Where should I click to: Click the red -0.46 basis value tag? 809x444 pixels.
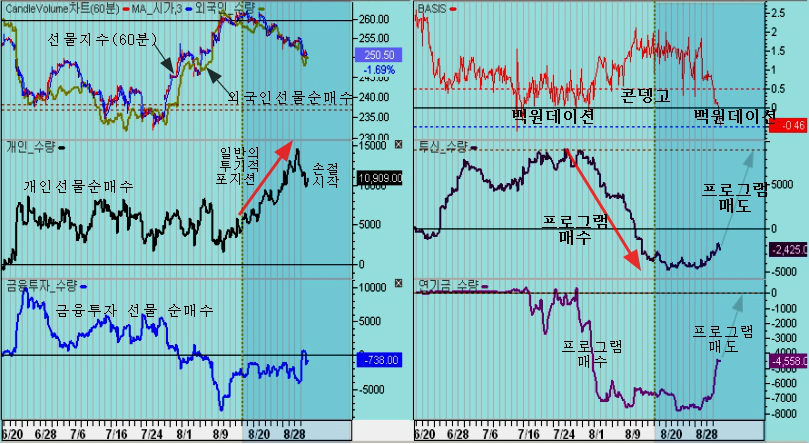coord(788,125)
